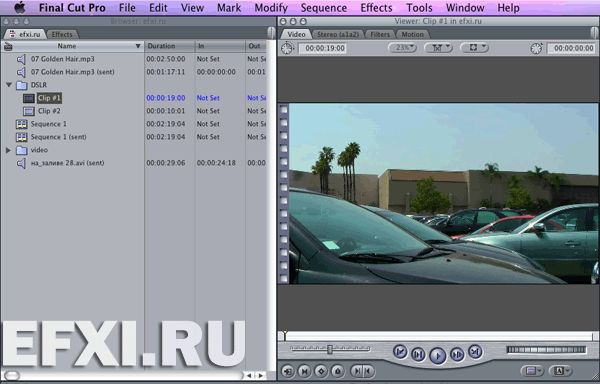
Task: Click the jog wheel control
Action: click(x=546, y=350)
